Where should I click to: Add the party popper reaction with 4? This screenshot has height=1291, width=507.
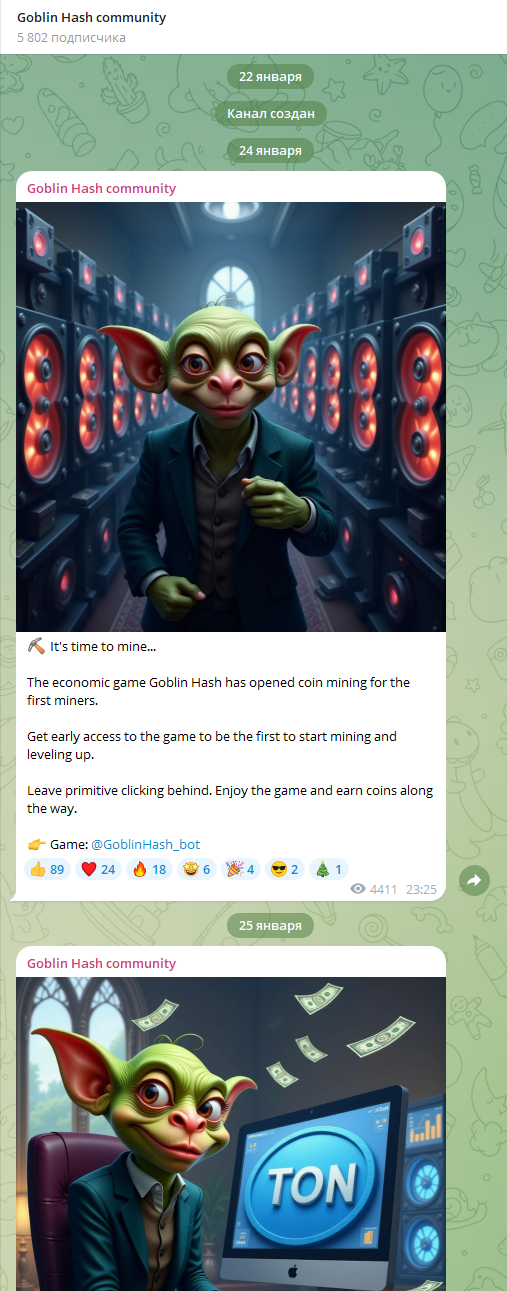coord(241,869)
